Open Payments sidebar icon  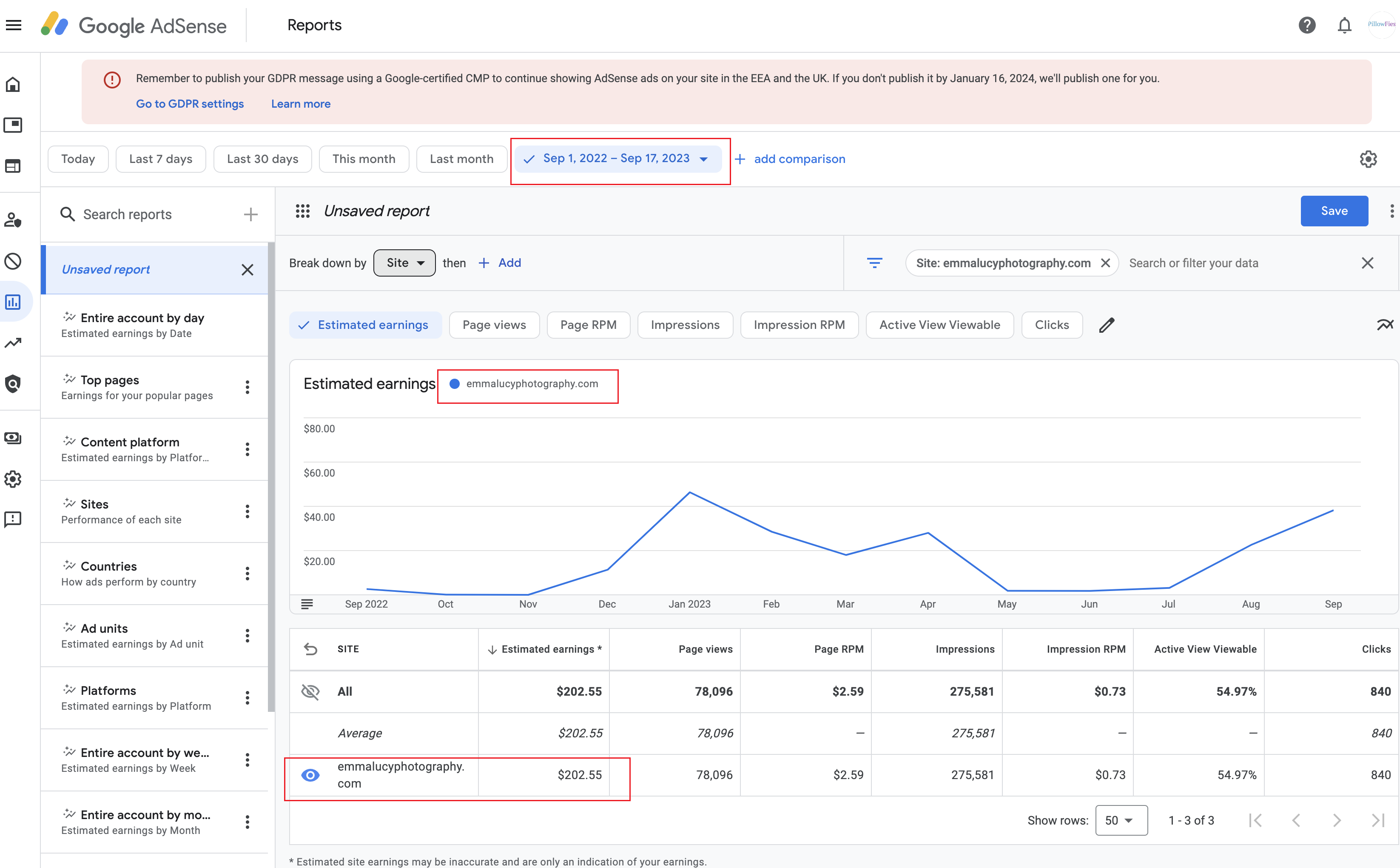tap(13, 438)
